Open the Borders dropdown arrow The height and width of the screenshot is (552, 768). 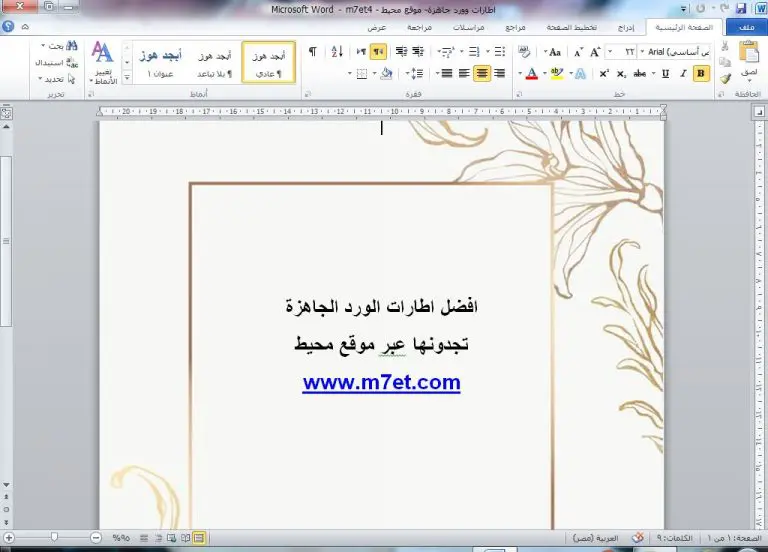pos(350,73)
